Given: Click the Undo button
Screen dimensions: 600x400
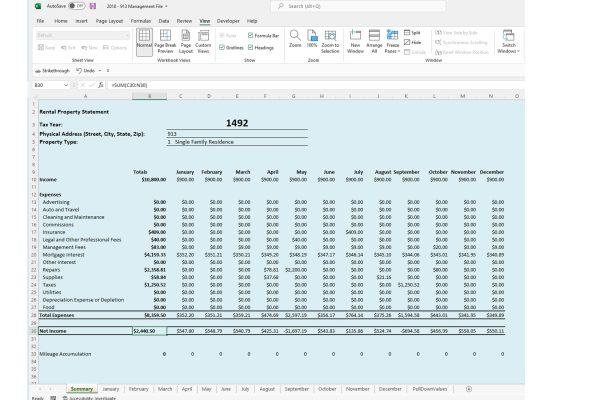Looking at the screenshot, I should 85,71.
